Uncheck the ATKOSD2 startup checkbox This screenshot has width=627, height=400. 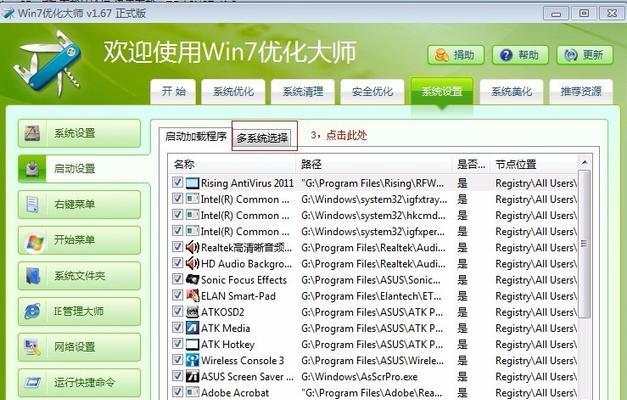[178, 311]
